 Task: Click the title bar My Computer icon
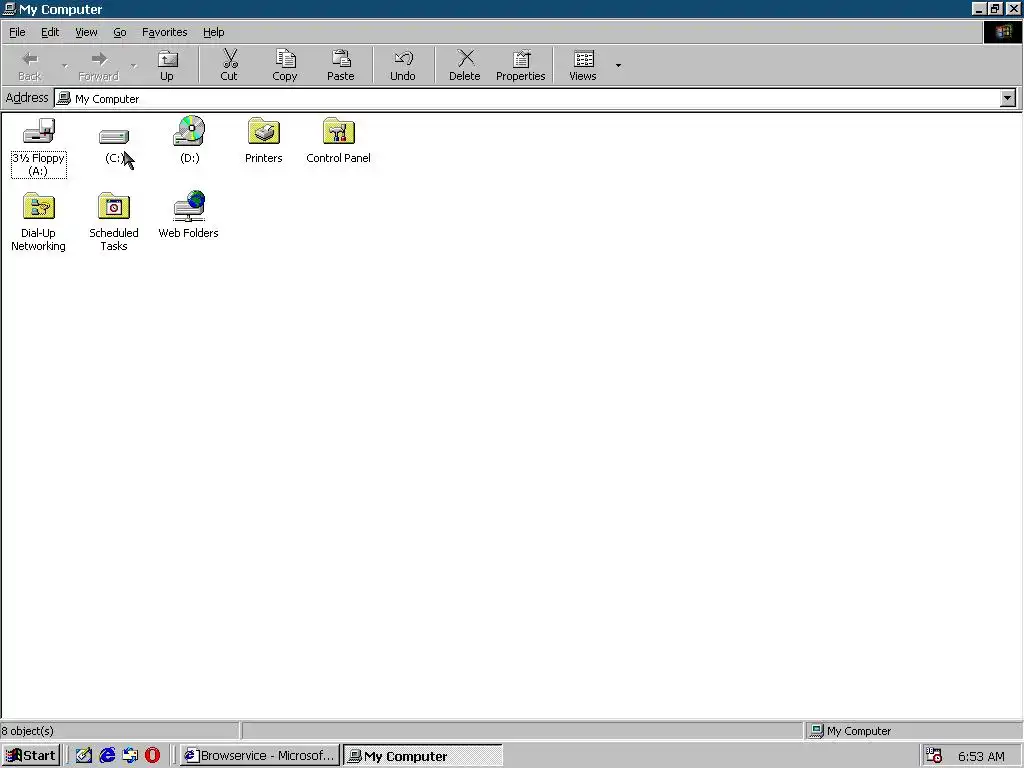(9, 9)
